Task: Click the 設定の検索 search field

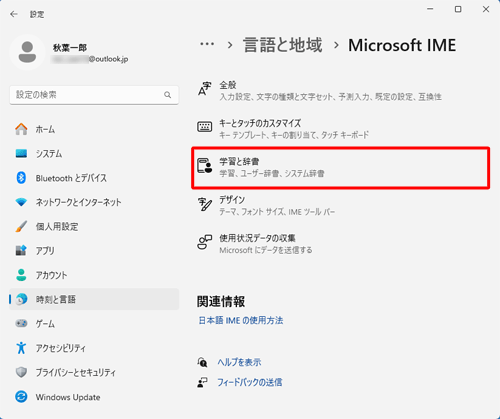Action: (x=94, y=95)
